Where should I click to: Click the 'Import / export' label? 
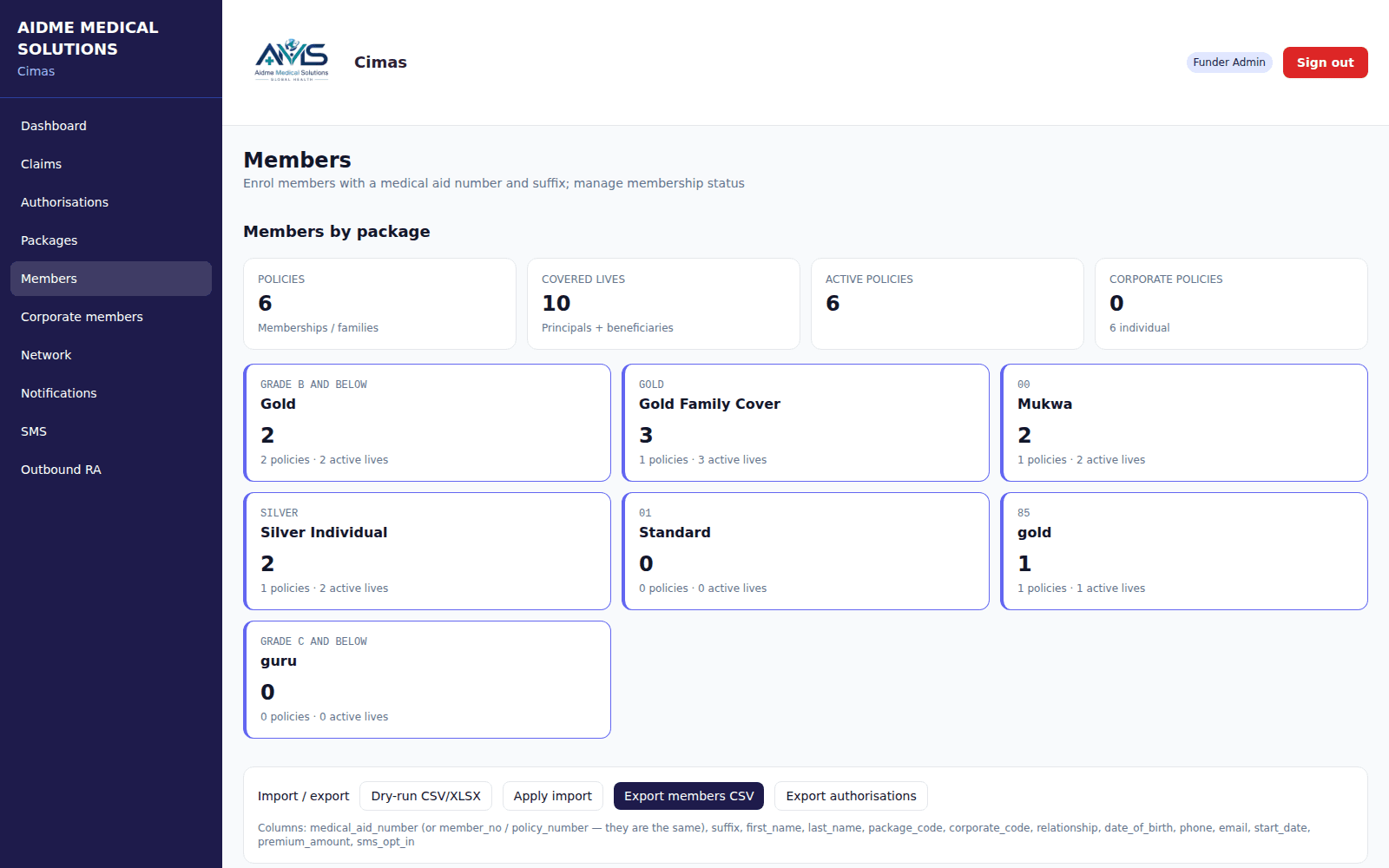[x=303, y=796]
